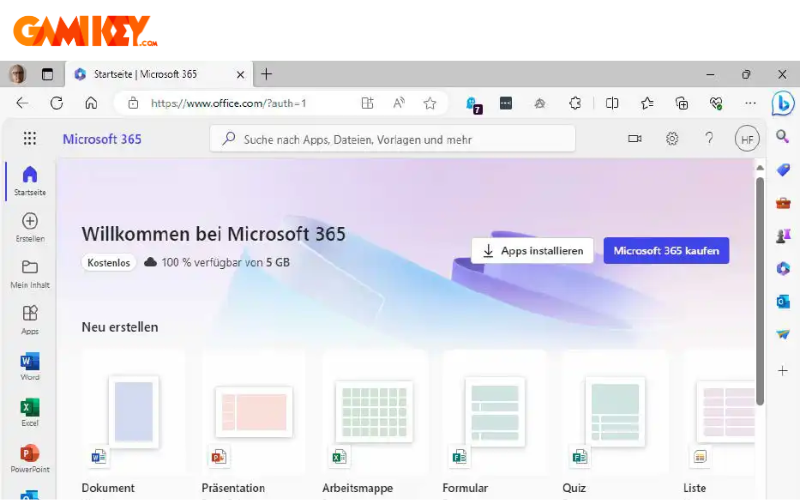Viewport: 800px width, 500px height.
Task: Click the 100 % verfügbar von 5 GB storage text
Action: [x=226, y=262]
